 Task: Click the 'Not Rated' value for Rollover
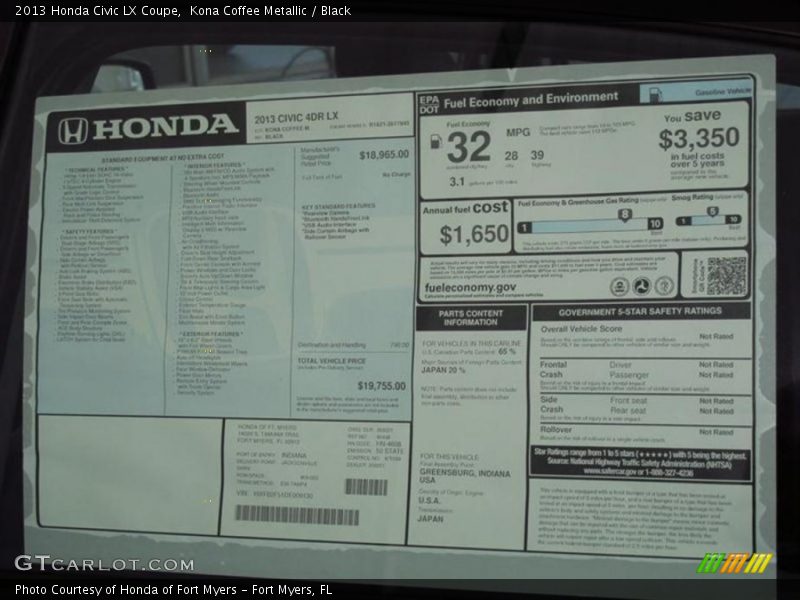pyautogui.click(x=716, y=432)
